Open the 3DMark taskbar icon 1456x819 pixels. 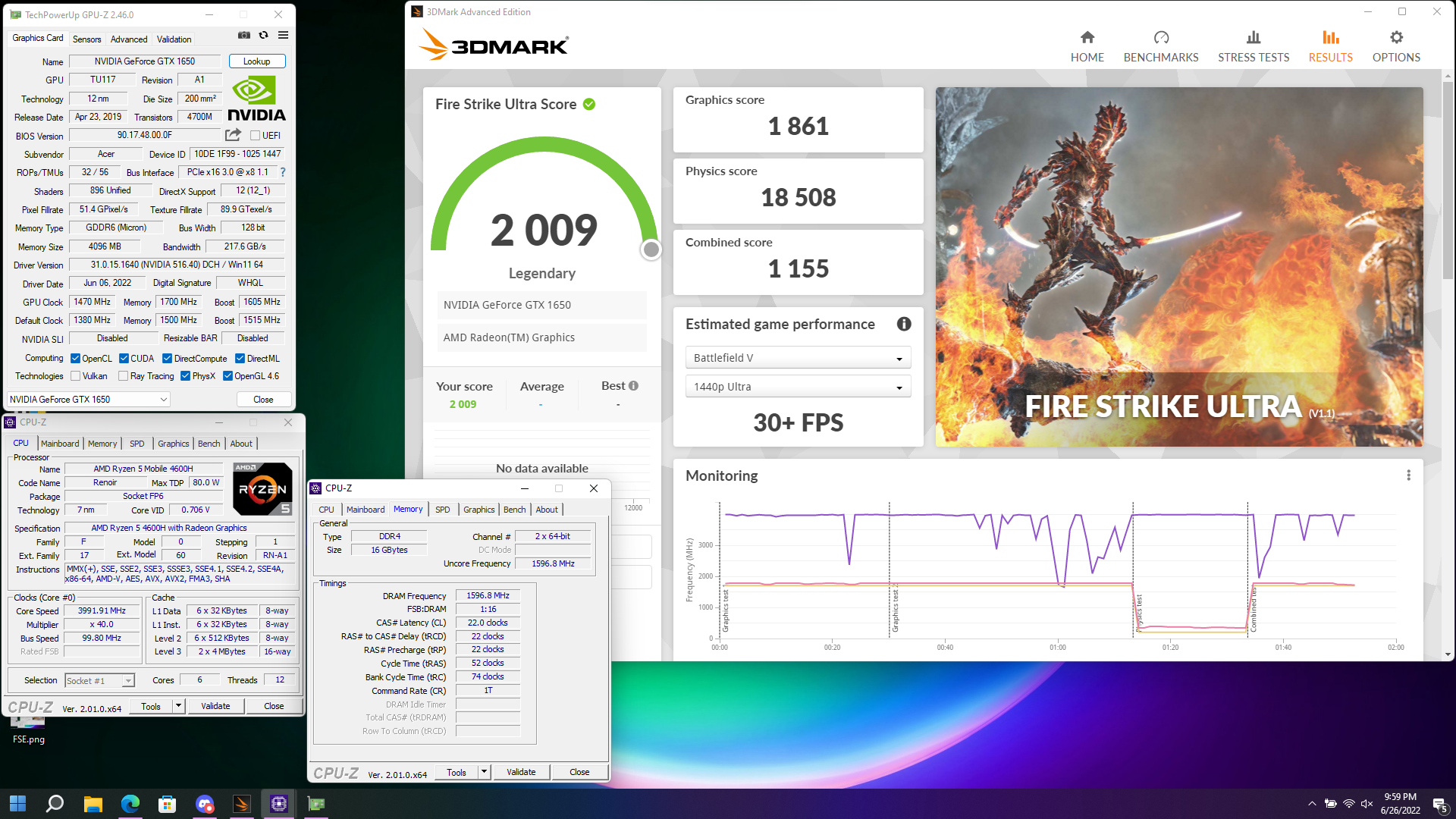tap(242, 804)
